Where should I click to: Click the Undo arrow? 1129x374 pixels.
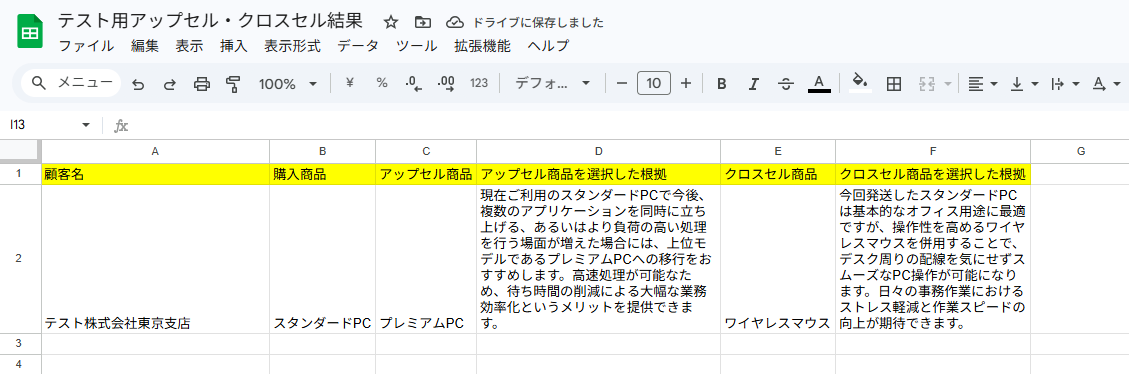[x=138, y=84]
